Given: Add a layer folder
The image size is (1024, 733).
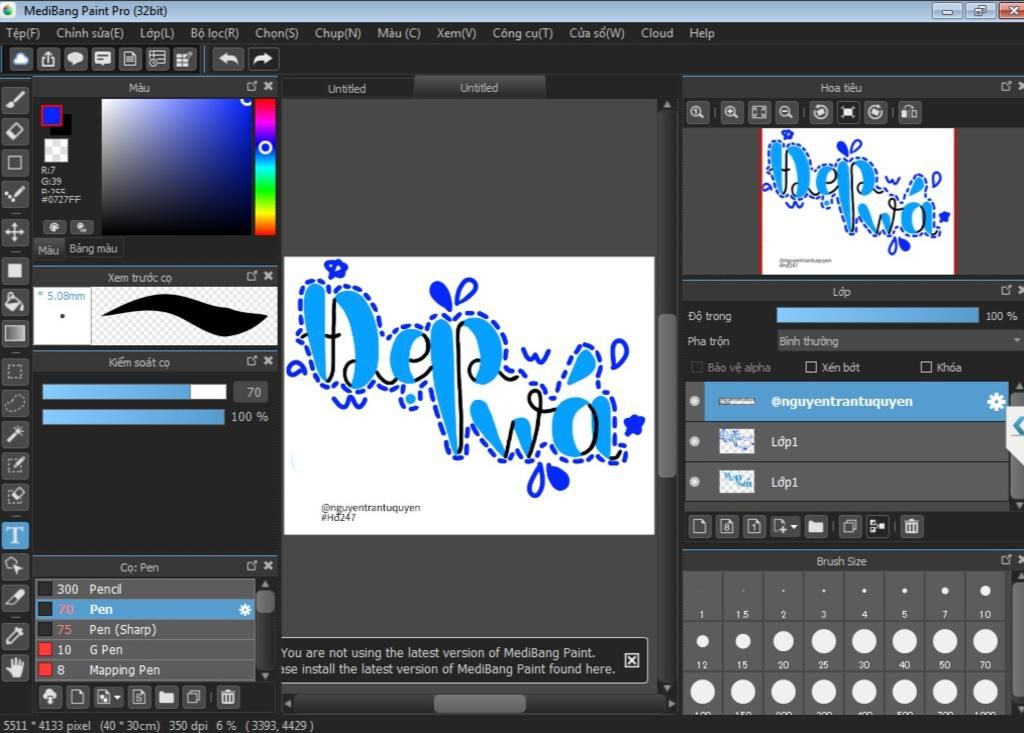Looking at the screenshot, I should coord(816,526).
